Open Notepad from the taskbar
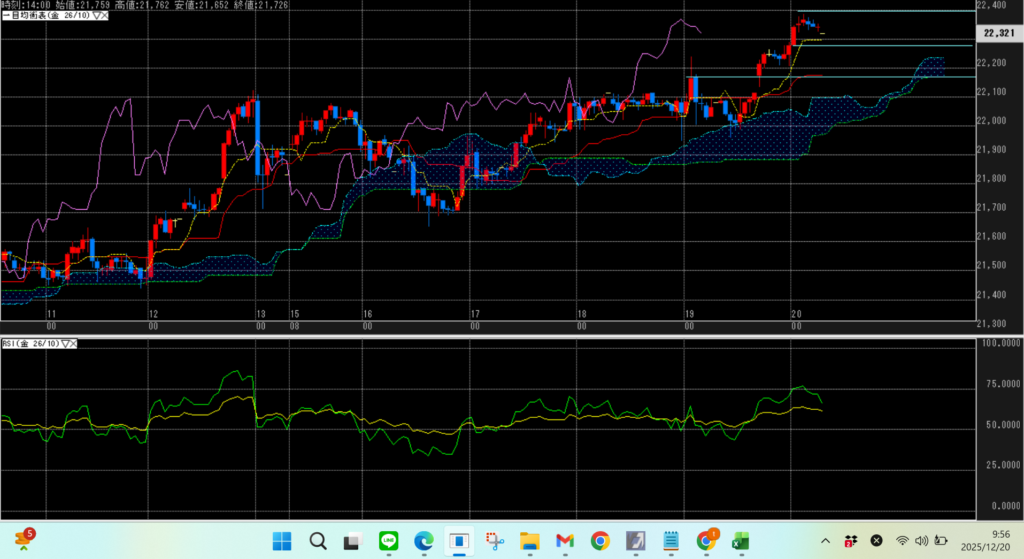Viewport: 1024px width, 559px height. [669, 541]
